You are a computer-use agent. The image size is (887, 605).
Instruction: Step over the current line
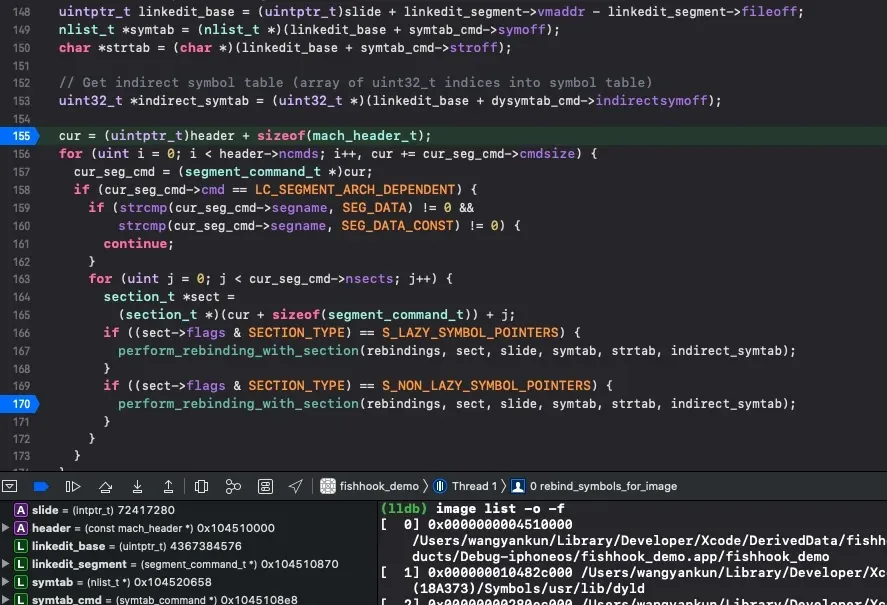pyautogui.click(x=105, y=486)
